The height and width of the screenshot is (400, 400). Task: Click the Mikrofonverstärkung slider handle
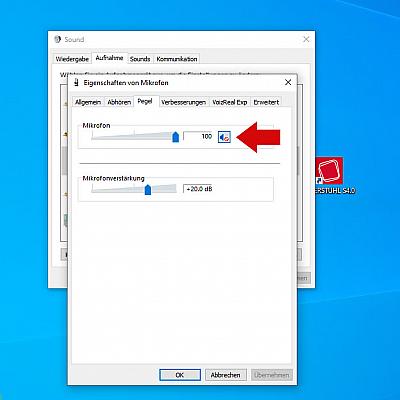click(x=148, y=190)
